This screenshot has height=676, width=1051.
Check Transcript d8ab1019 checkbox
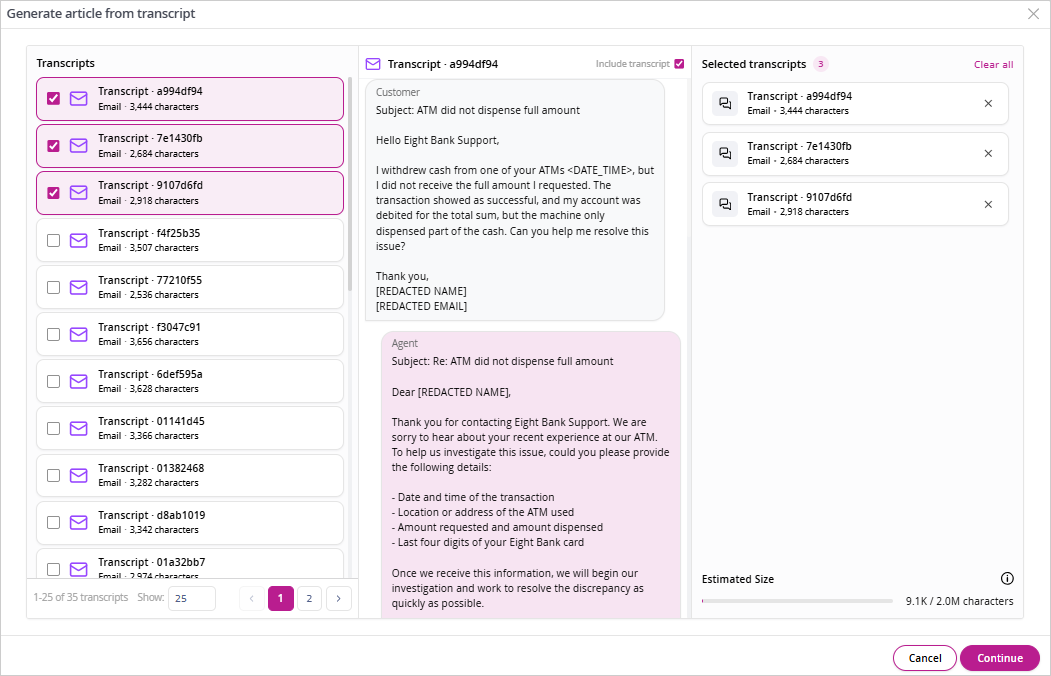(x=54, y=522)
